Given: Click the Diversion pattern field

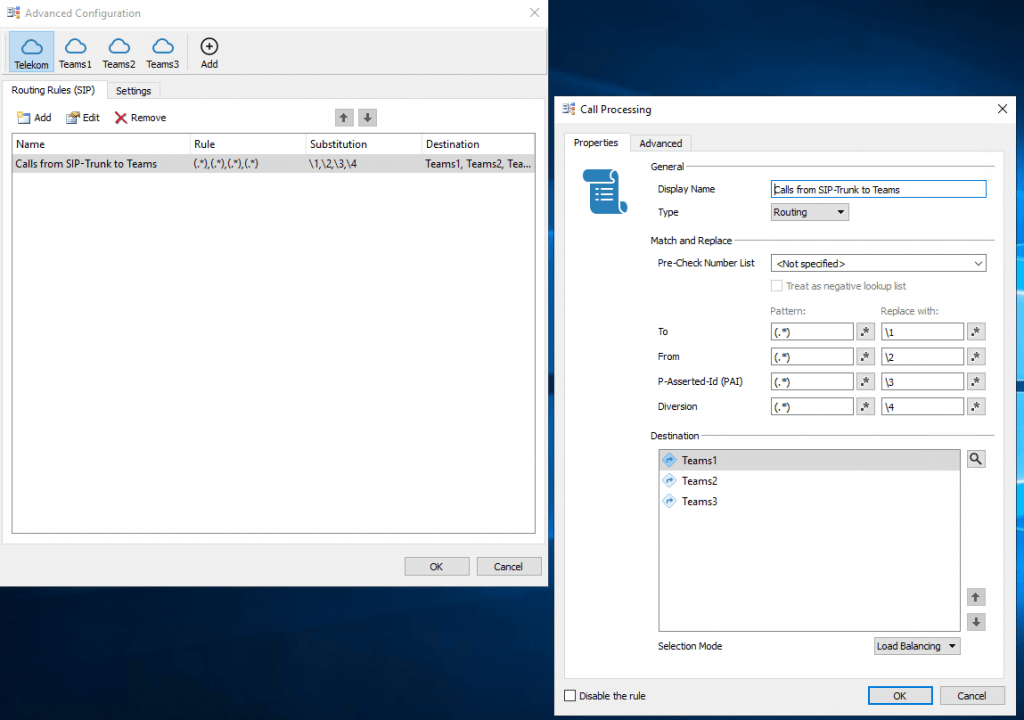Looking at the screenshot, I should point(812,406).
